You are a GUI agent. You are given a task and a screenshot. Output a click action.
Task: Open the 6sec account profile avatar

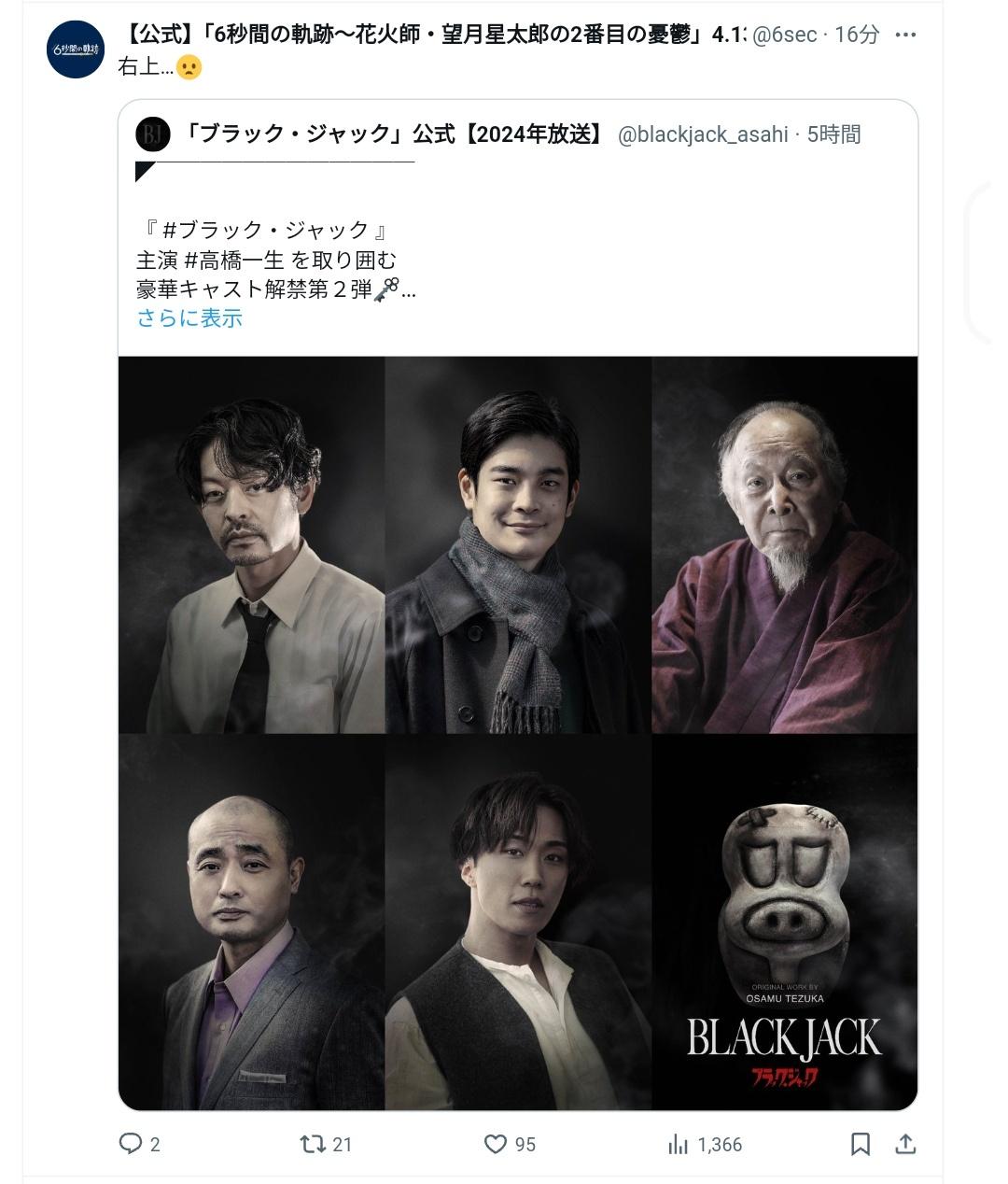(75, 49)
